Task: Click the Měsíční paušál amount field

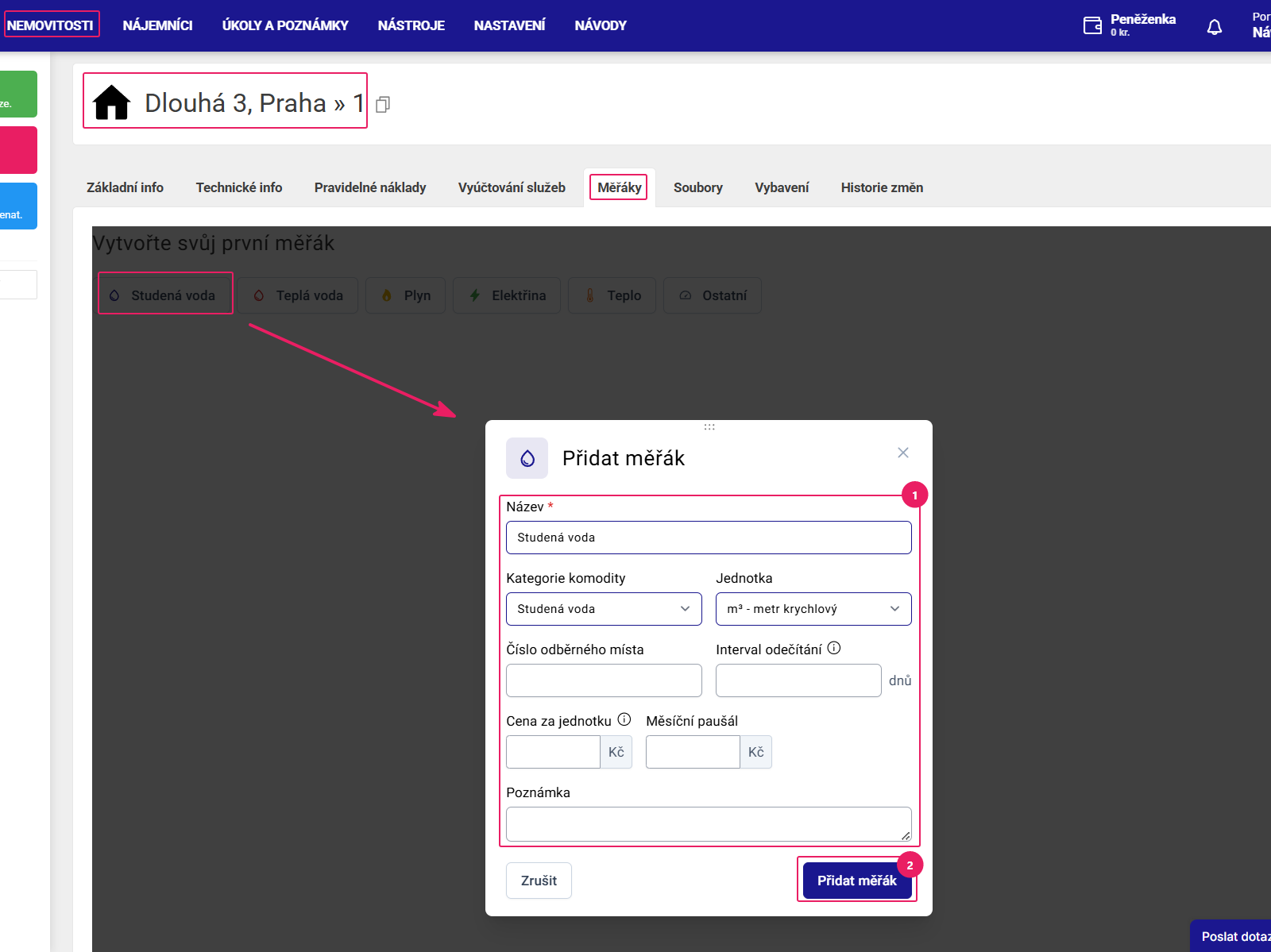Action: (693, 752)
